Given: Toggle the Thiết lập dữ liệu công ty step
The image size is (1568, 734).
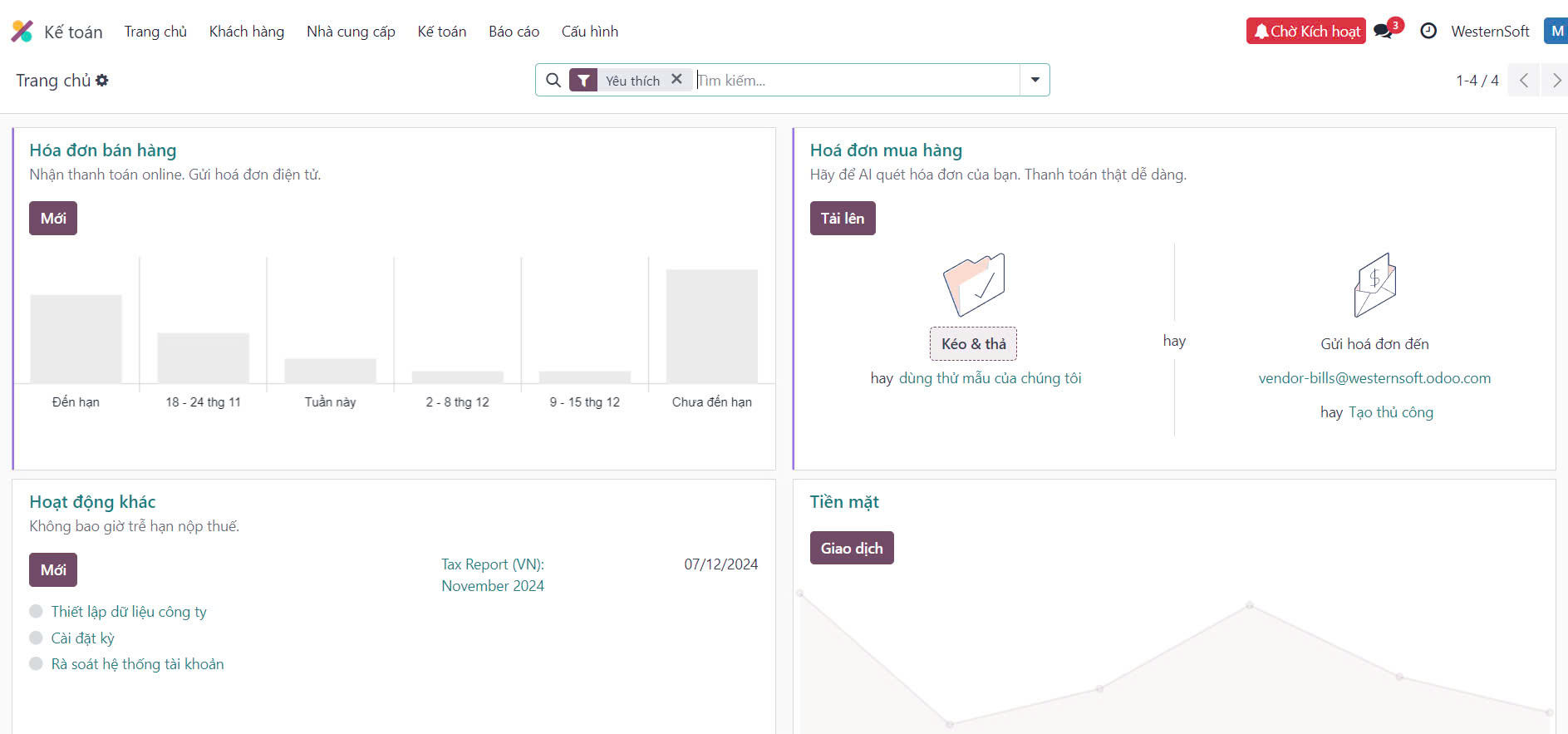Looking at the screenshot, I should click(36, 612).
